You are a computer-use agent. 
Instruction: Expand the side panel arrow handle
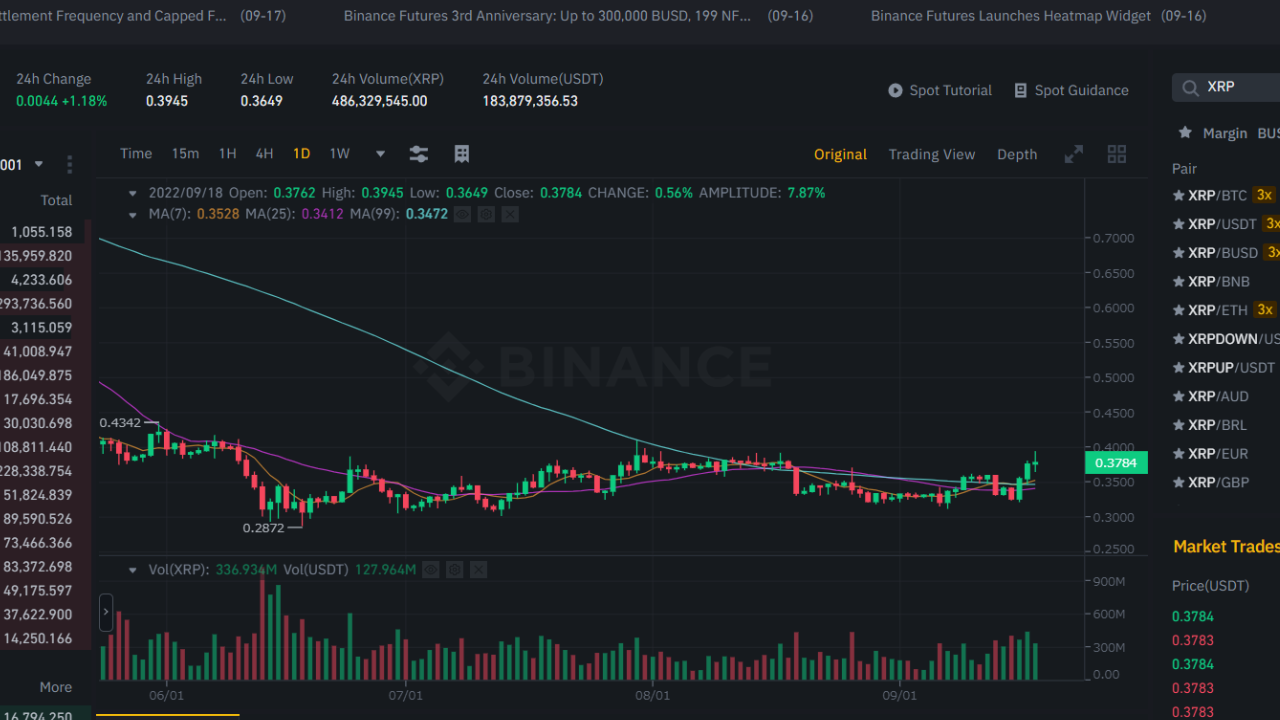point(106,612)
